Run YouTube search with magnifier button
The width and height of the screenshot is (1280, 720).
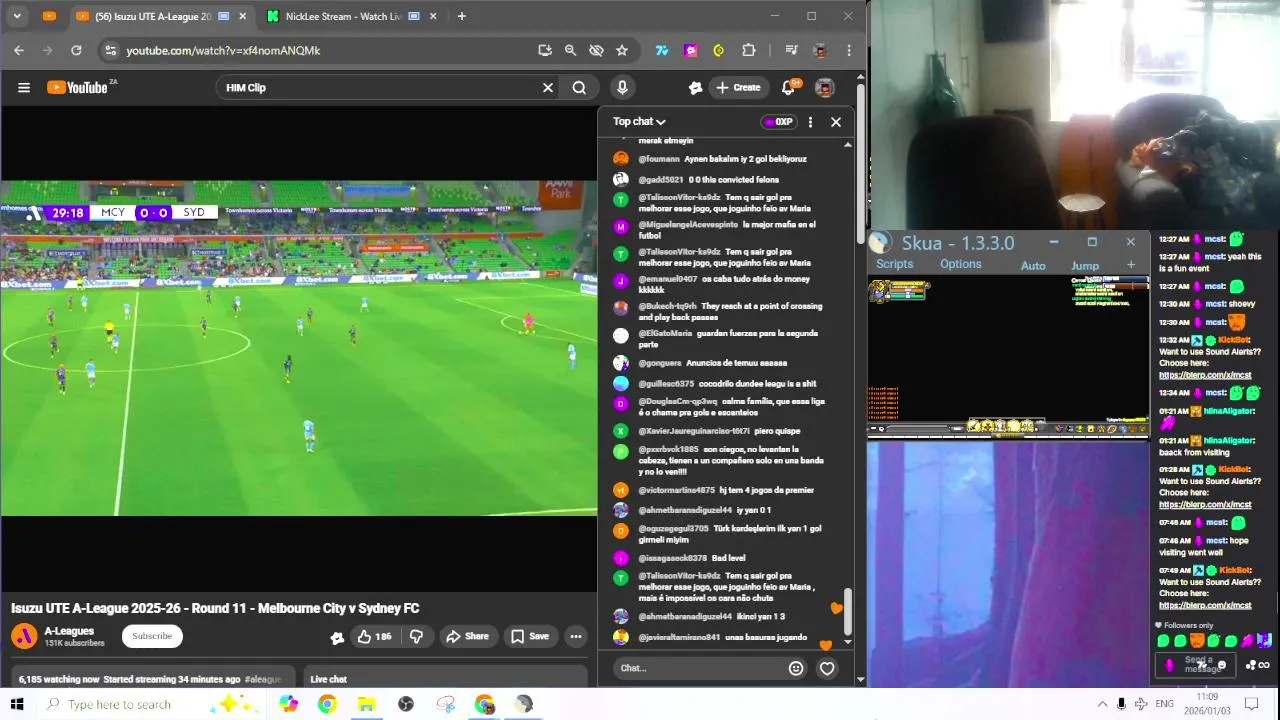pos(579,88)
